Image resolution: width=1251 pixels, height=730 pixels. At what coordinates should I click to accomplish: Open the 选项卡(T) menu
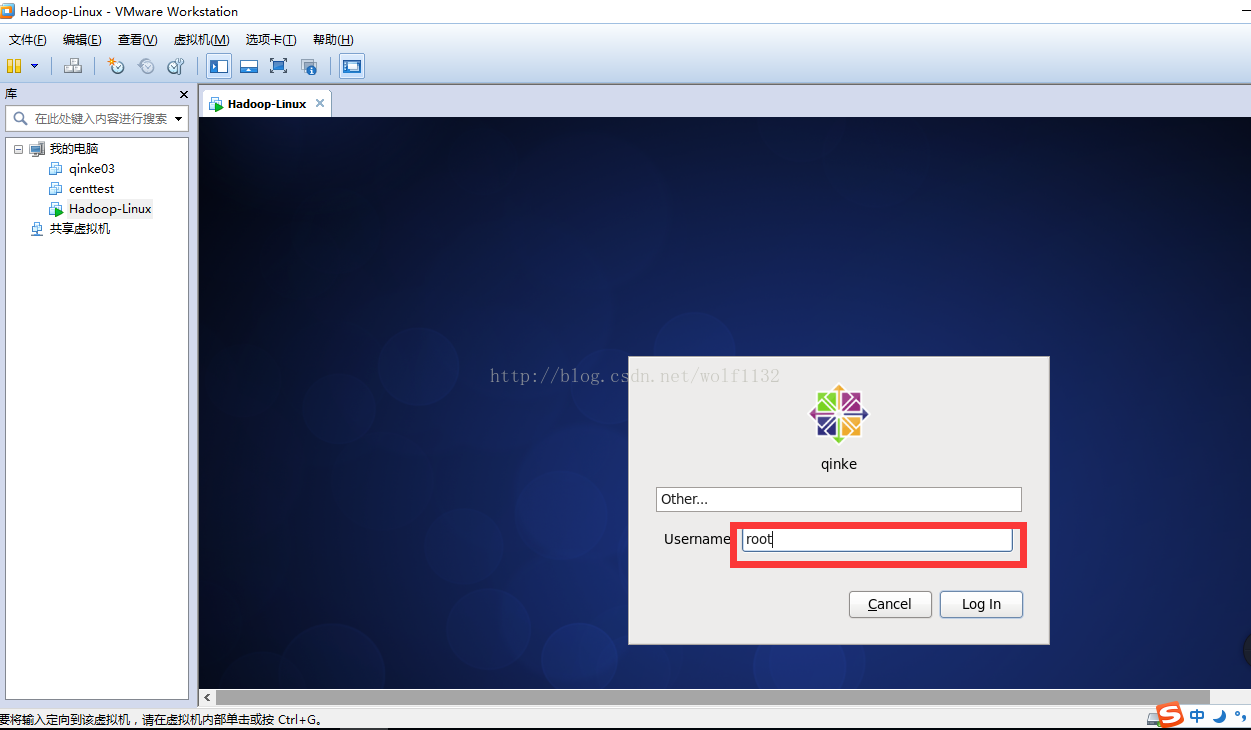pyautogui.click(x=271, y=40)
